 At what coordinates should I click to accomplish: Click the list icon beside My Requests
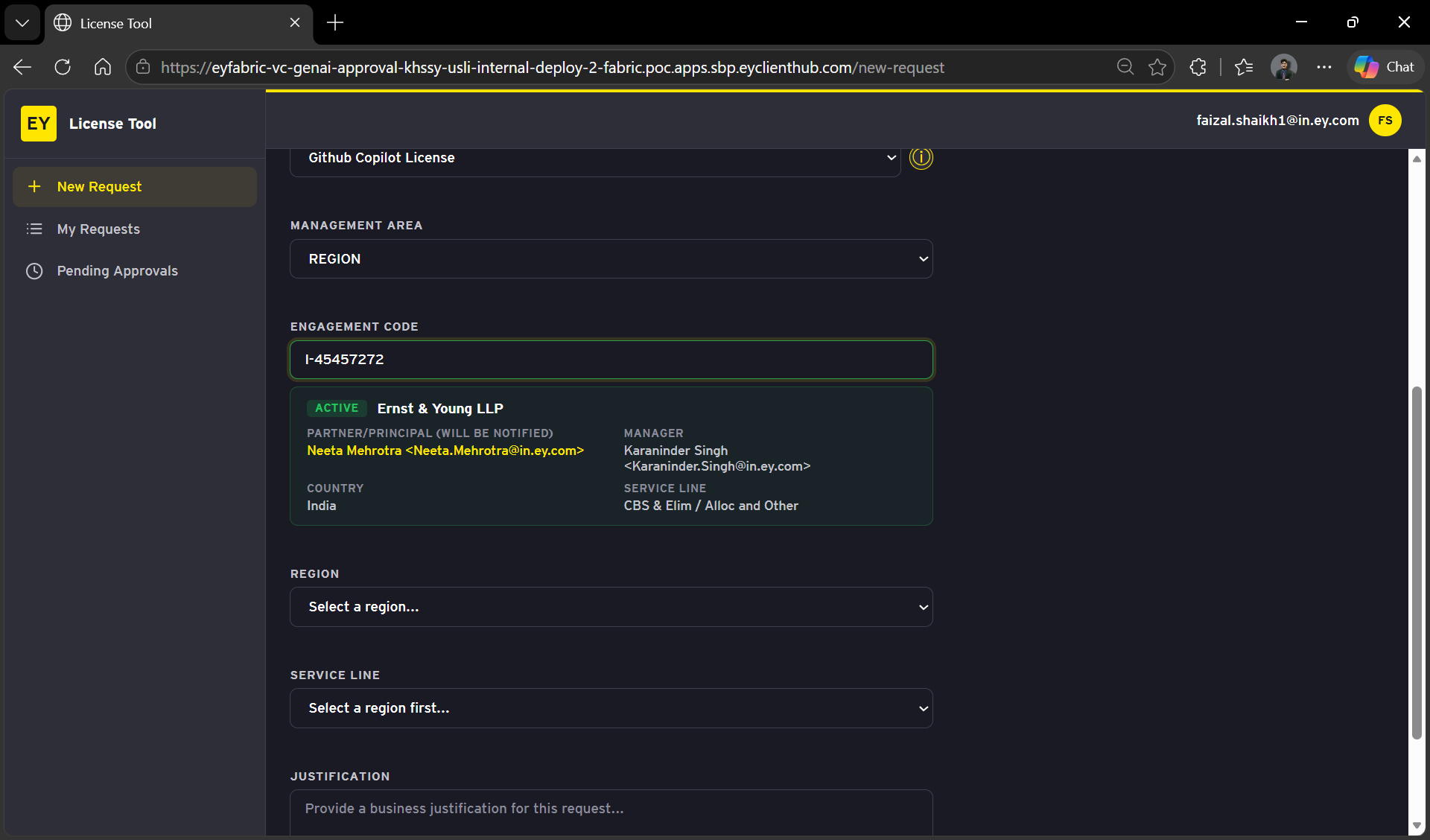(34, 229)
